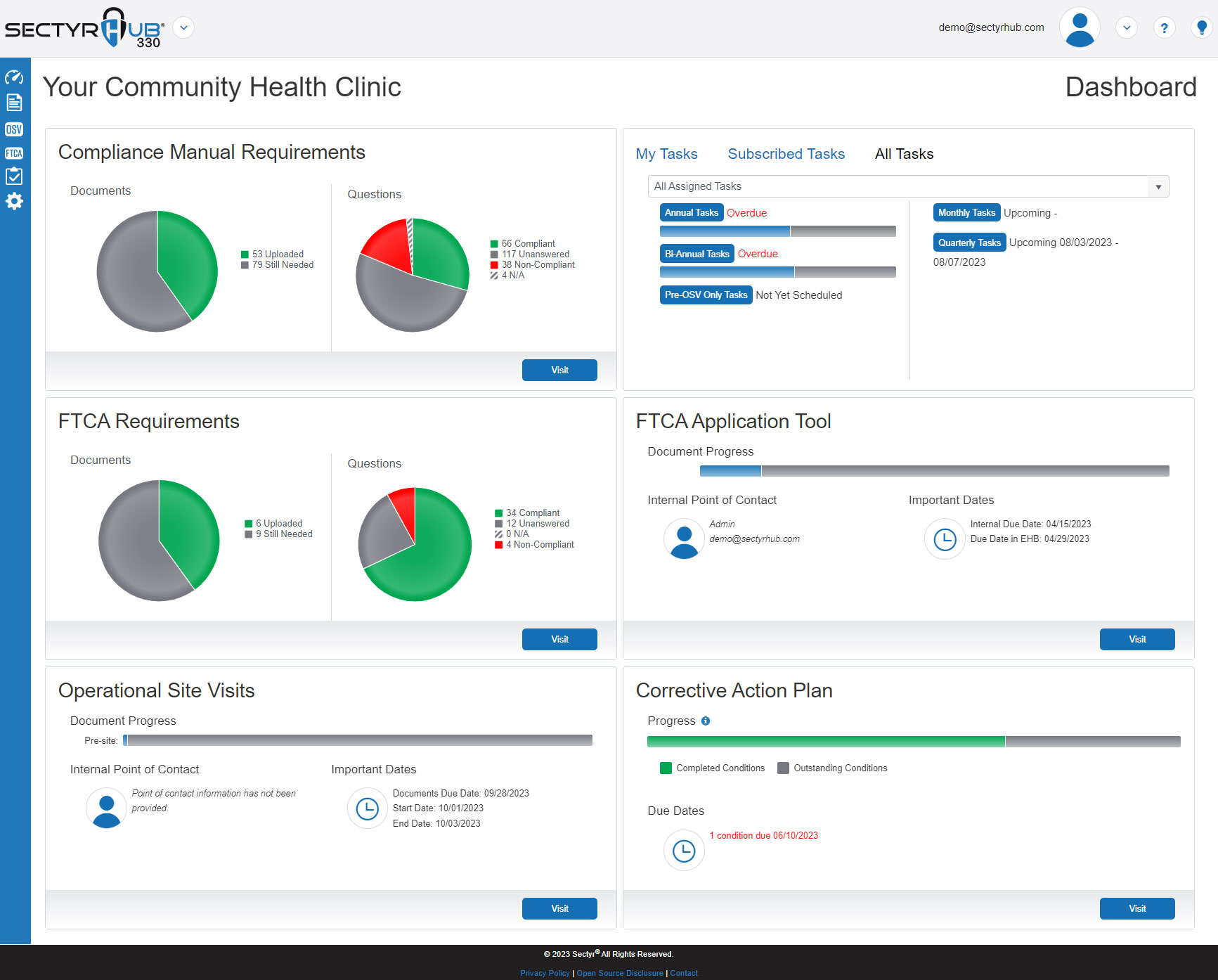Screen dimensions: 1218x980
Task: Open the Privacy Policy footer link
Action: (545, 973)
